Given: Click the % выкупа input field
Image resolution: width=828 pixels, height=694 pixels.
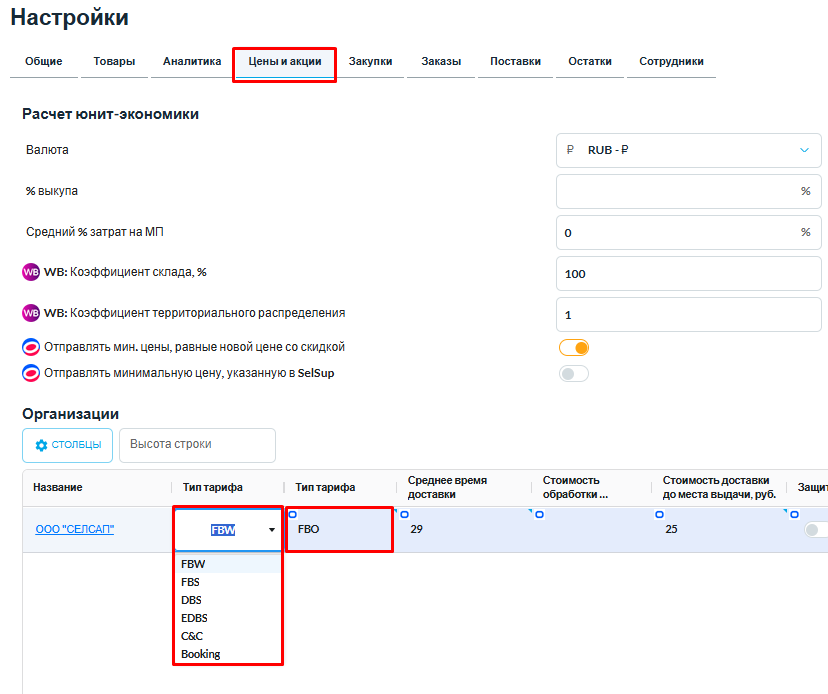Looking at the screenshot, I should tap(678, 191).
